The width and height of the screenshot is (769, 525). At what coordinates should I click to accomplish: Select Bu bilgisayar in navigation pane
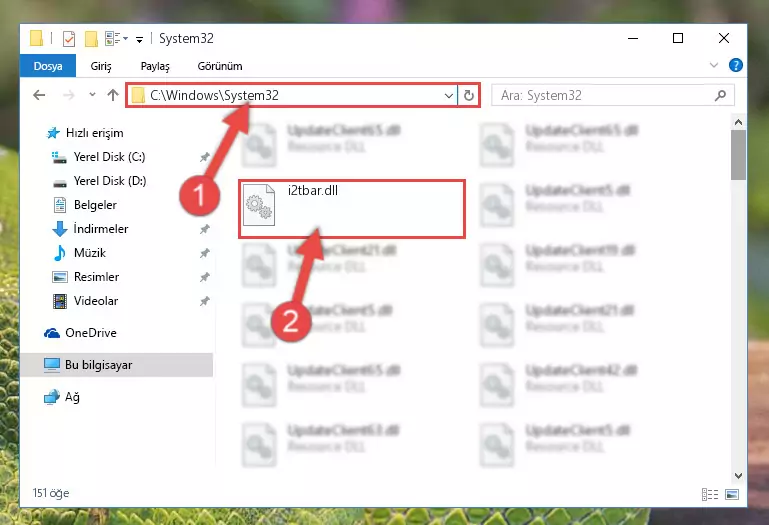99,365
